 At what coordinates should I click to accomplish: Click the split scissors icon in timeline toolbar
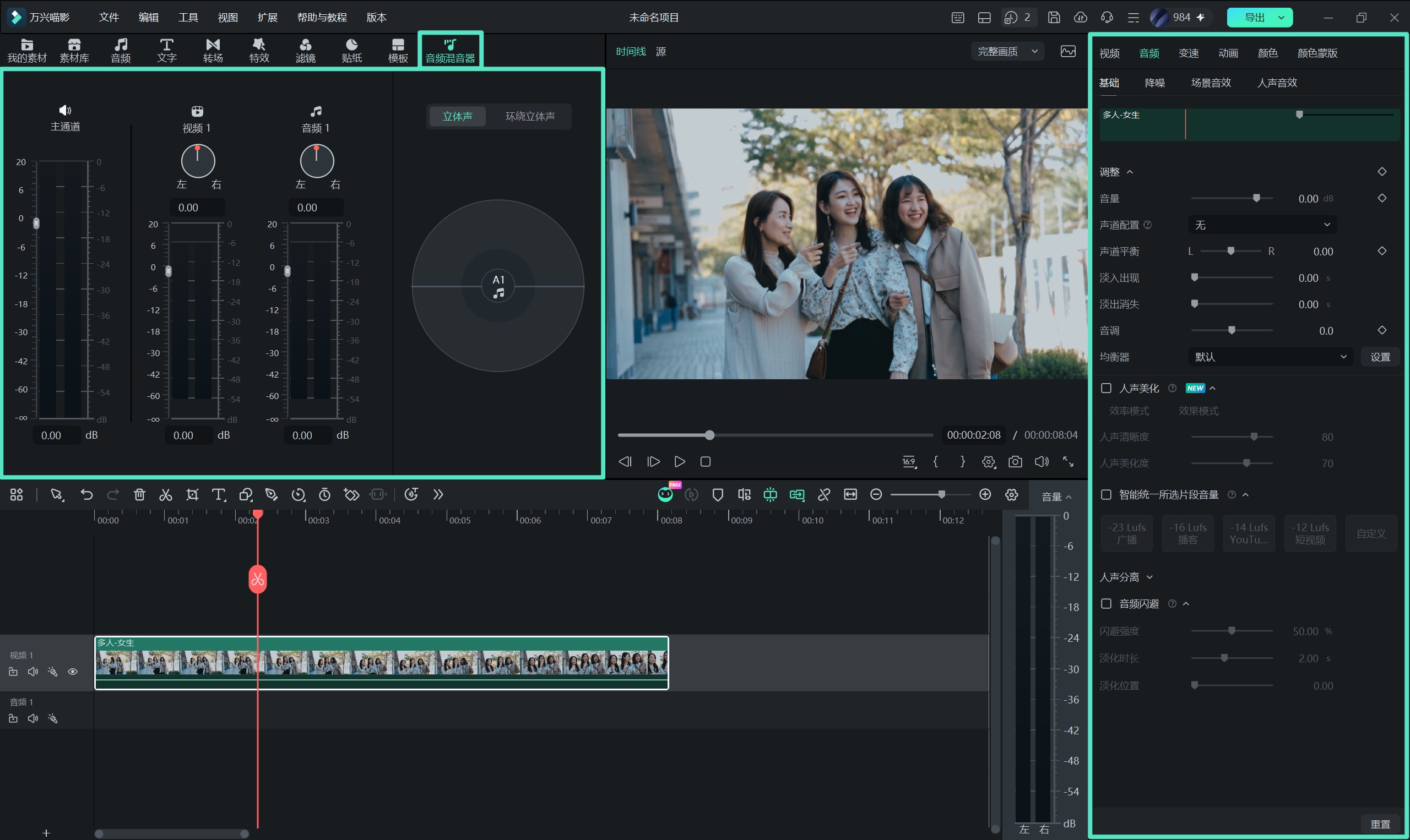pyautogui.click(x=165, y=495)
